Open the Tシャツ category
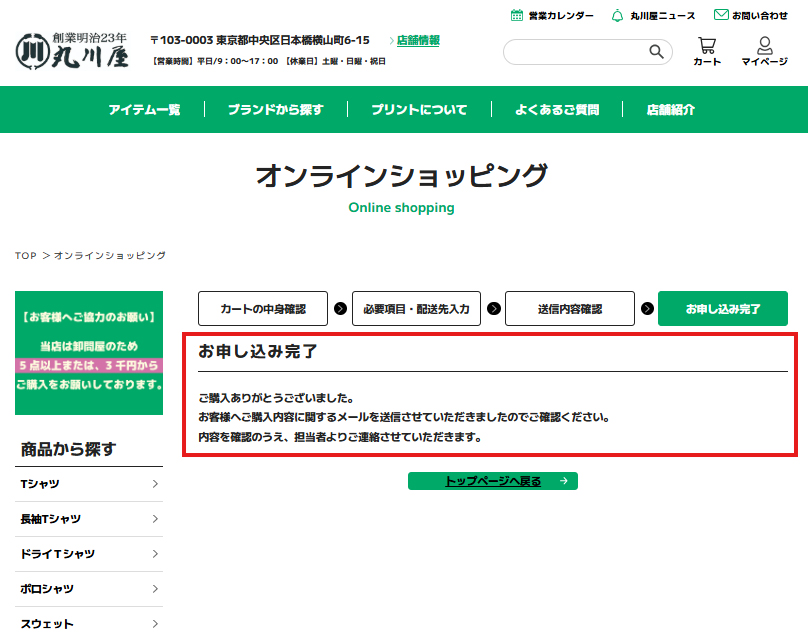Screen dimensions: 808x639 point(40,484)
